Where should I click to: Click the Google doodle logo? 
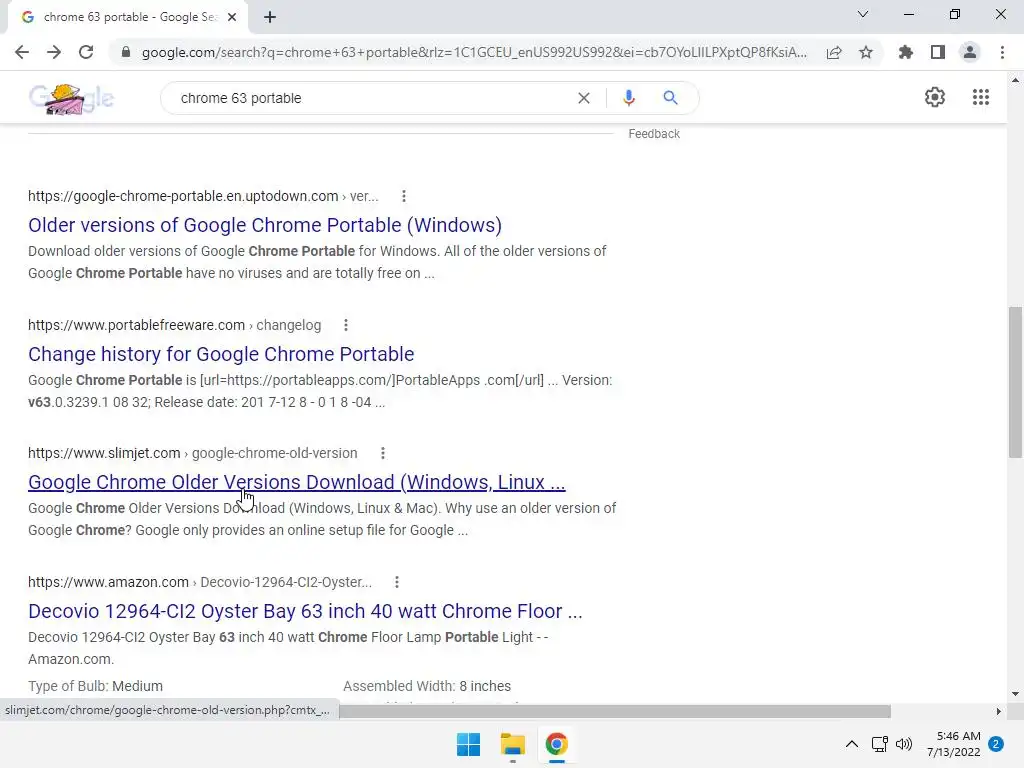pyautogui.click(x=71, y=98)
